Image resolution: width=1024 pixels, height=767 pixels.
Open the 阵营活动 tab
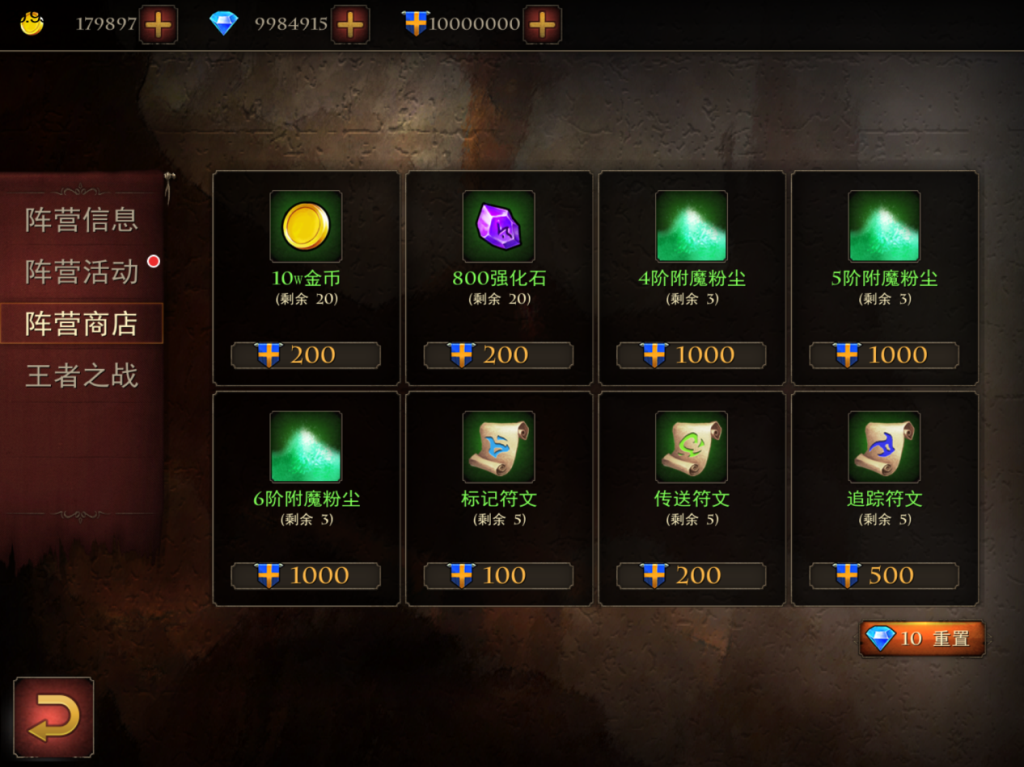(82, 271)
